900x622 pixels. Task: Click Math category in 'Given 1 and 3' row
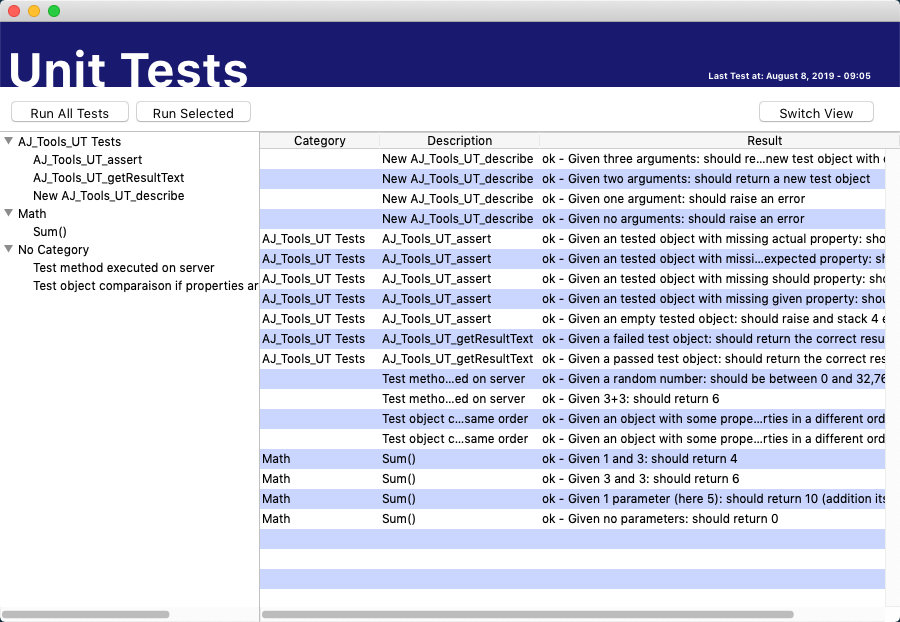coord(276,459)
